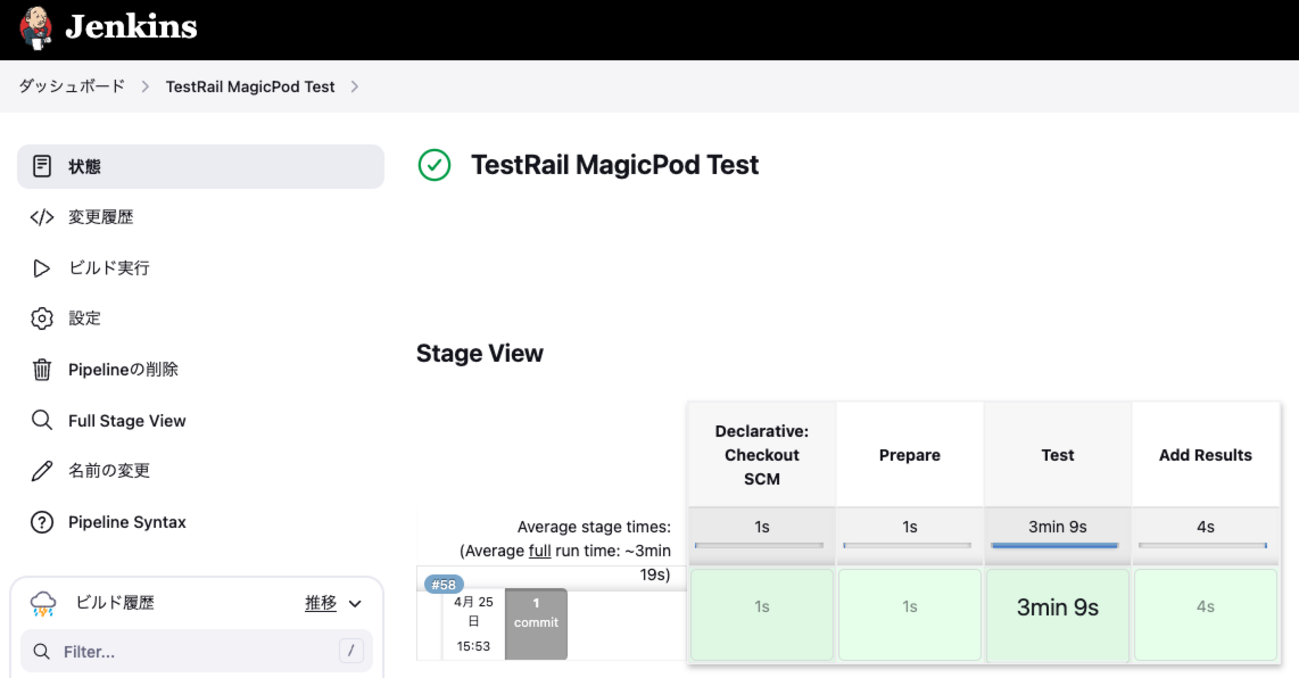Image resolution: width=1299 pixels, height=678 pixels.
Task: Click the Stage View heading
Action: [x=480, y=353]
